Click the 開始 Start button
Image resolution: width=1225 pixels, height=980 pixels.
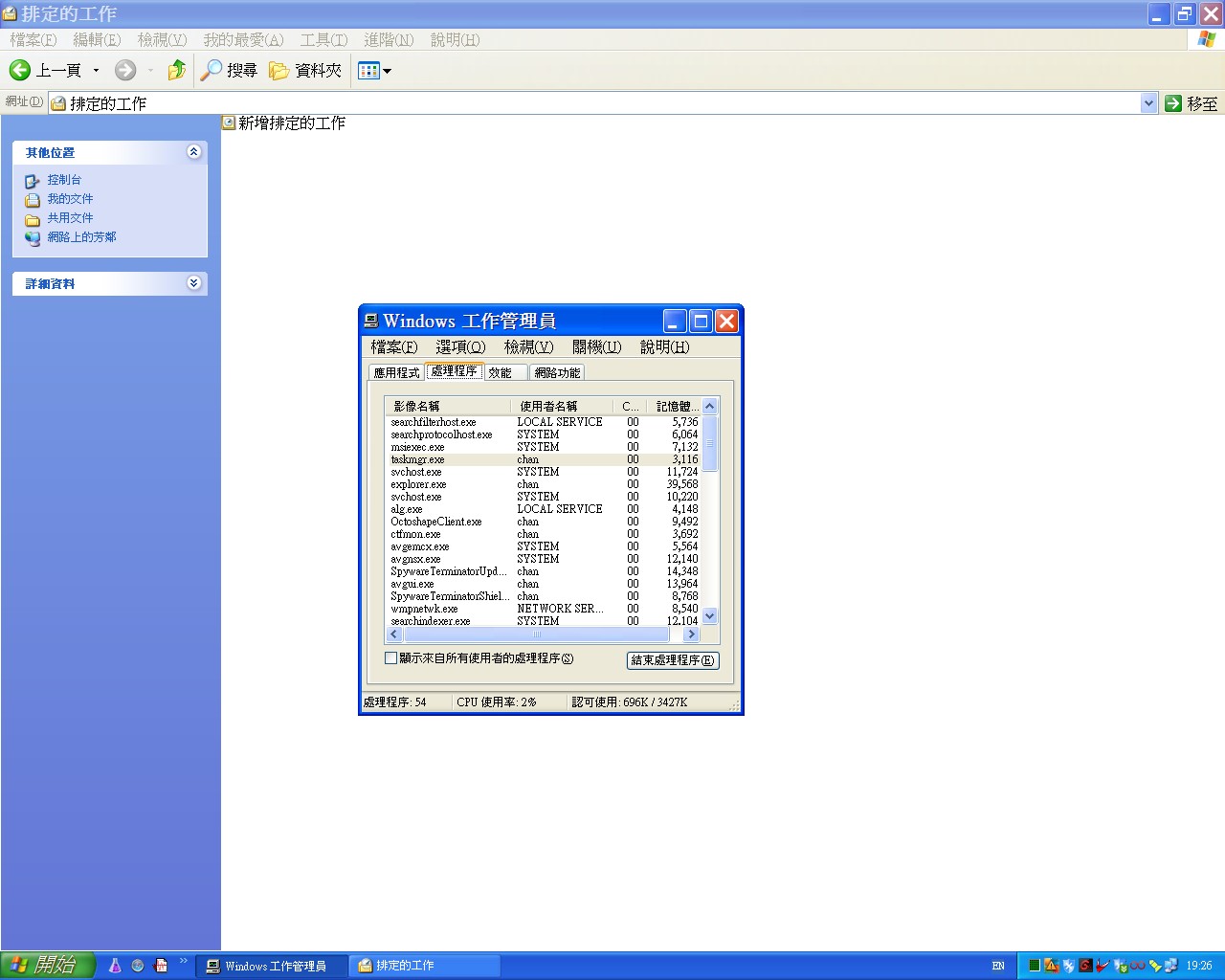[x=48, y=965]
